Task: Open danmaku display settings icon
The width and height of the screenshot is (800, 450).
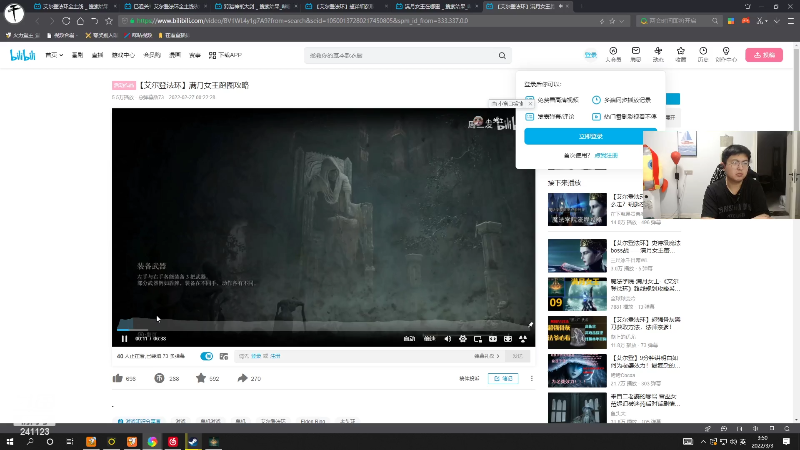Action: [x=223, y=356]
